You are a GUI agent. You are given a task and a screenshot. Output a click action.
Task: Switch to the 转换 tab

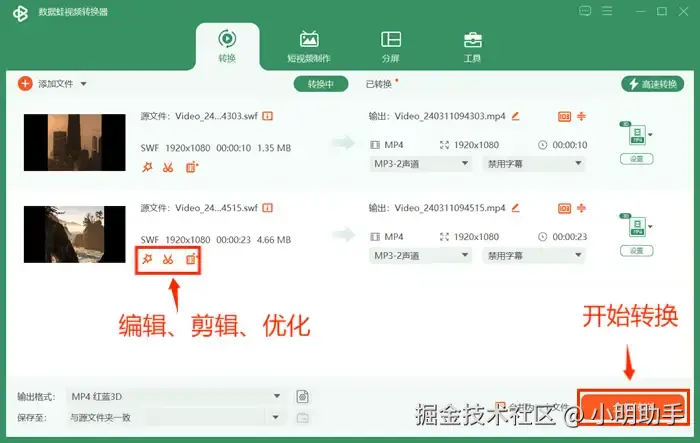click(227, 46)
